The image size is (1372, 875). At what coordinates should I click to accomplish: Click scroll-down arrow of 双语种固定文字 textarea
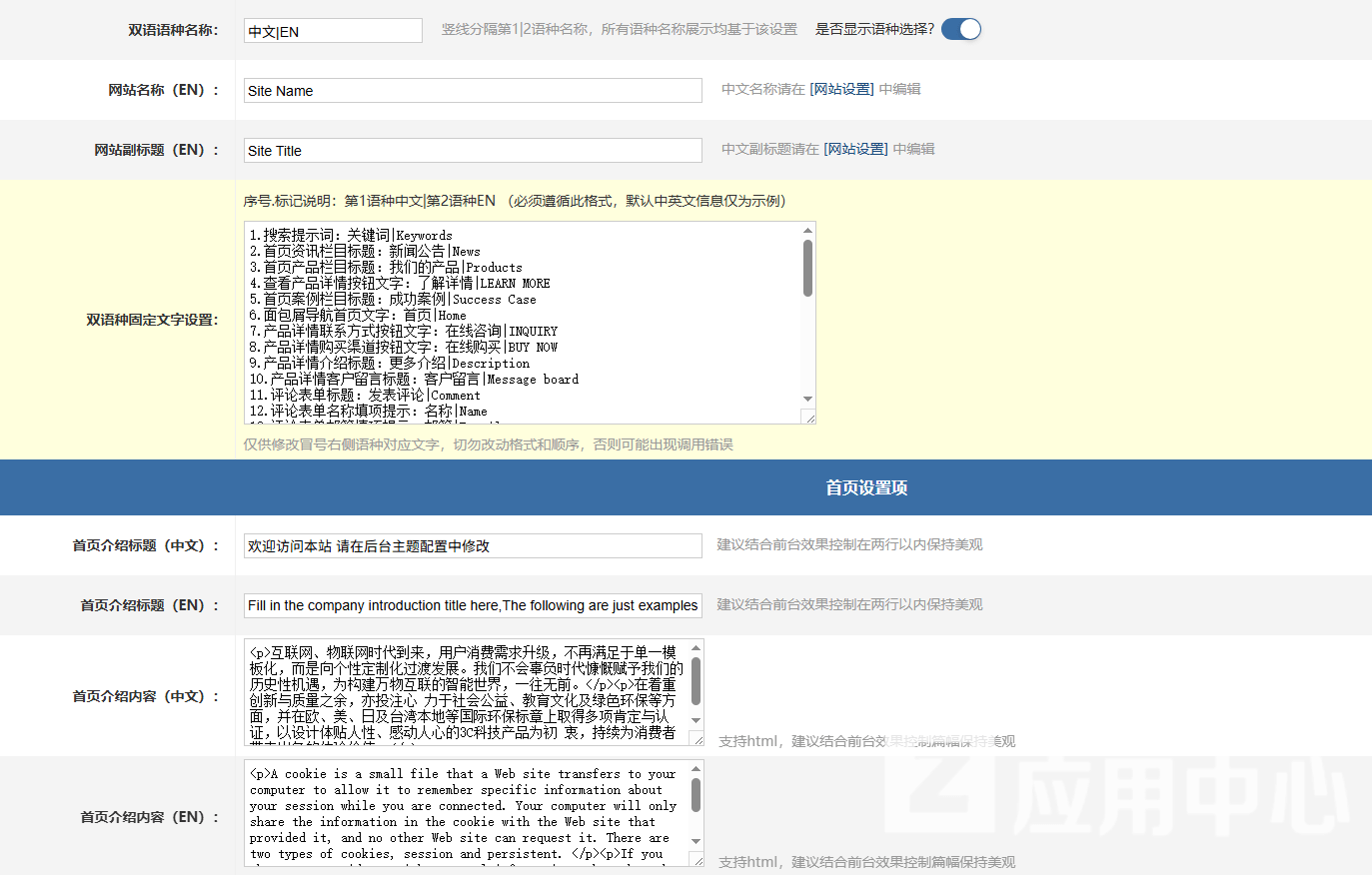point(807,399)
